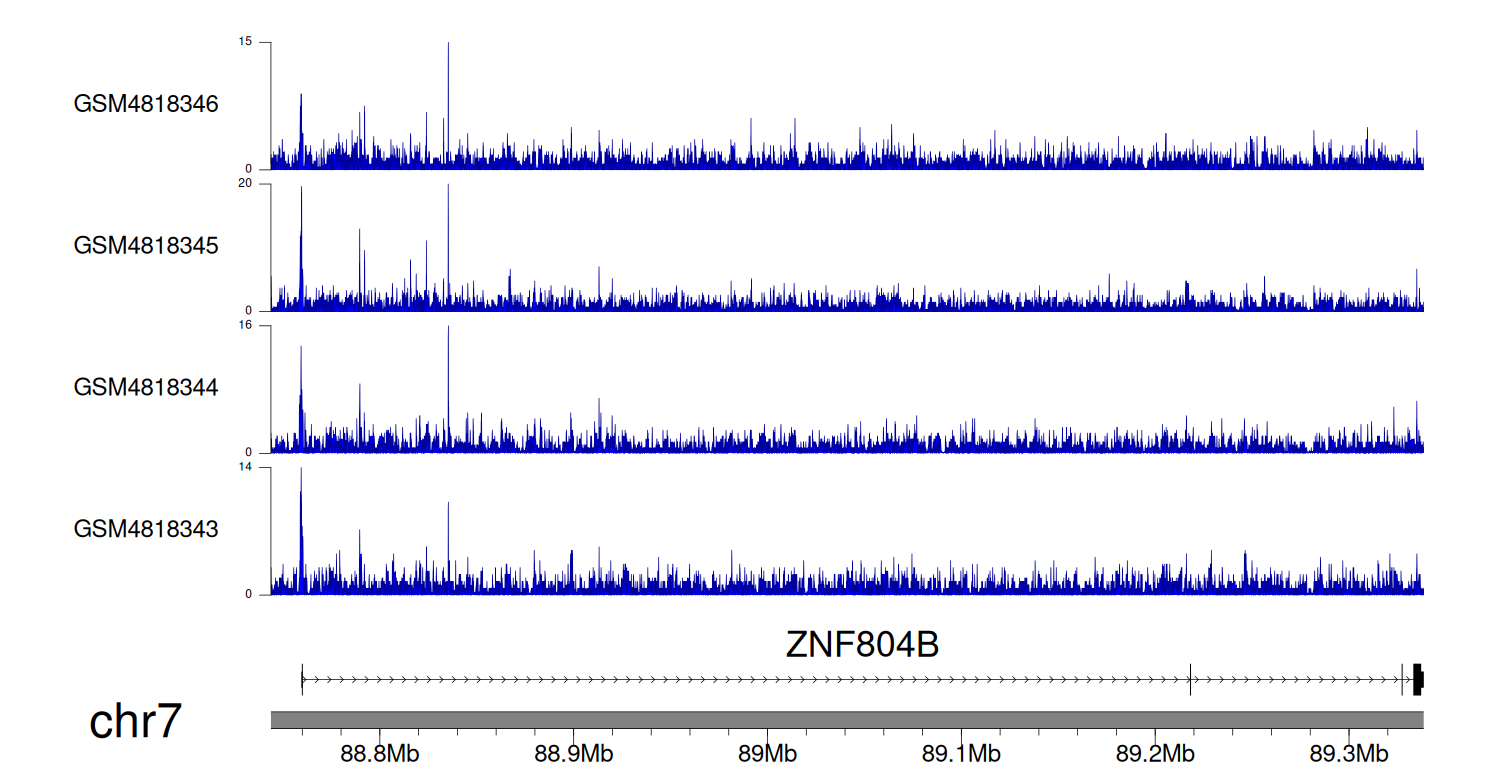1500x780 pixels.
Task: Click the ZNF804B gene name
Action: (862, 645)
